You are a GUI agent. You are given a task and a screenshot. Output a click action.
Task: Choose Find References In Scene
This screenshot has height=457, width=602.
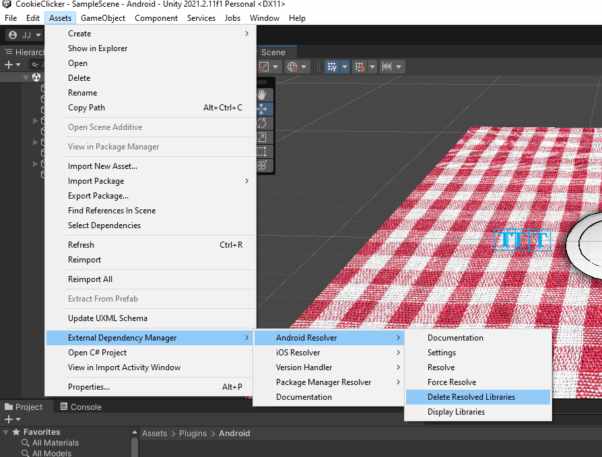point(150,210)
